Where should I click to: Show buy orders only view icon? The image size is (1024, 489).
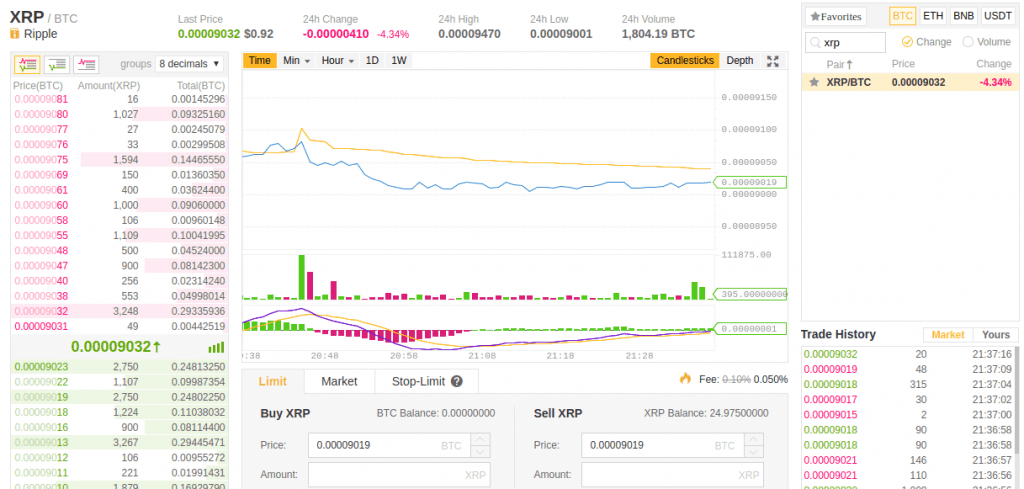[x=57, y=64]
